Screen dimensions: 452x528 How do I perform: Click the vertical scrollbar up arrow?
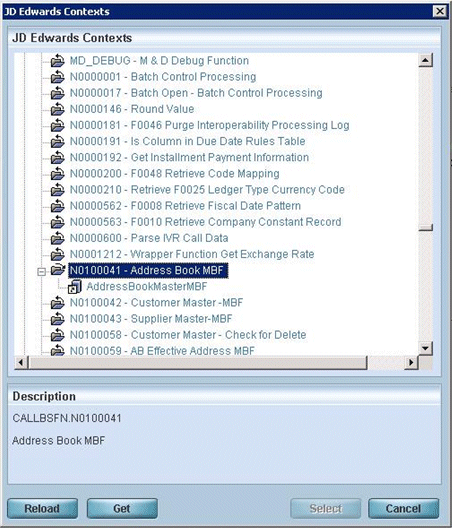(425, 60)
